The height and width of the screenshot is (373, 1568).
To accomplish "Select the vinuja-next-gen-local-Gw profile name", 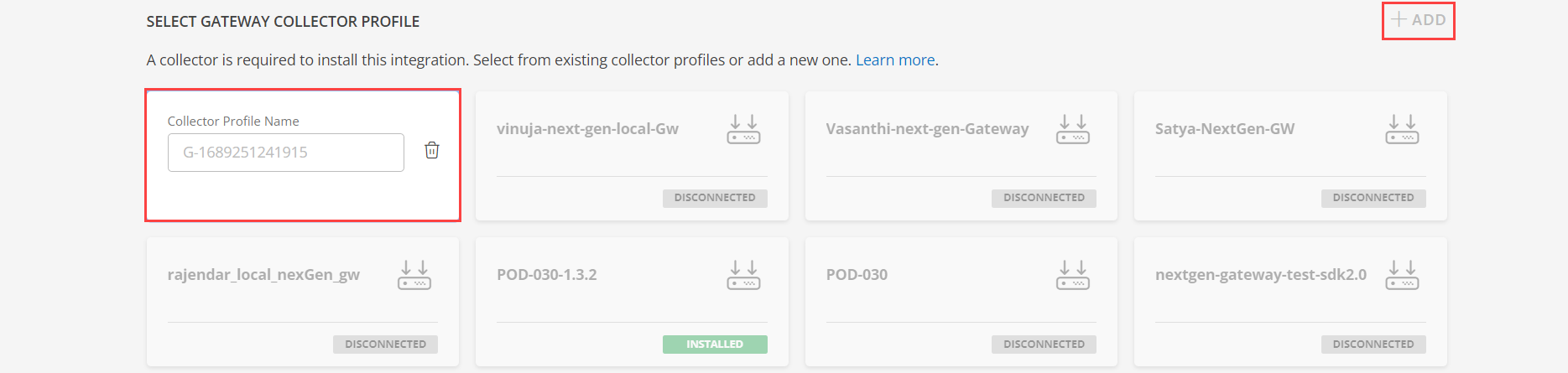I will 587,129.
